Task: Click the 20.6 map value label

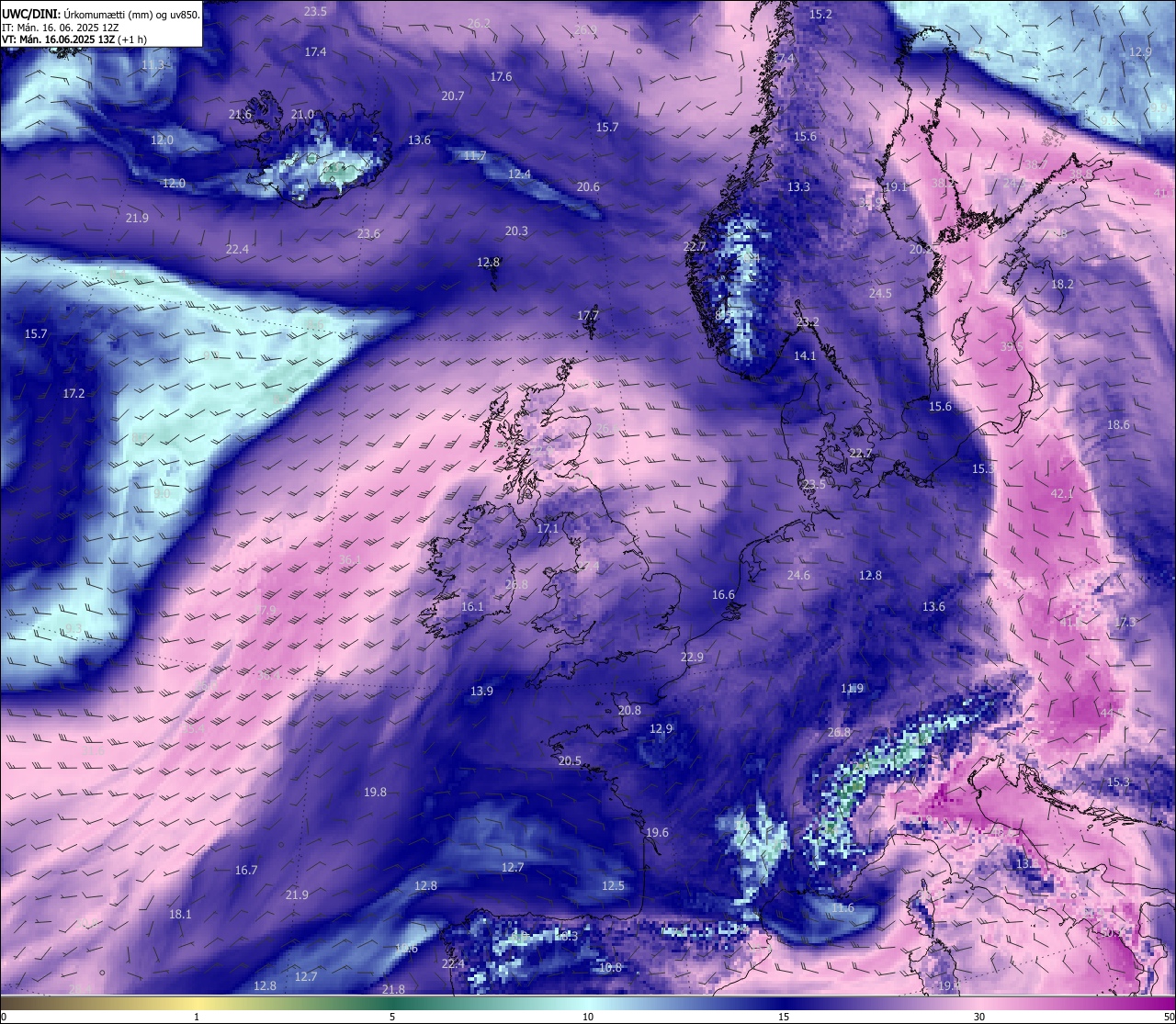Action: click(x=588, y=187)
